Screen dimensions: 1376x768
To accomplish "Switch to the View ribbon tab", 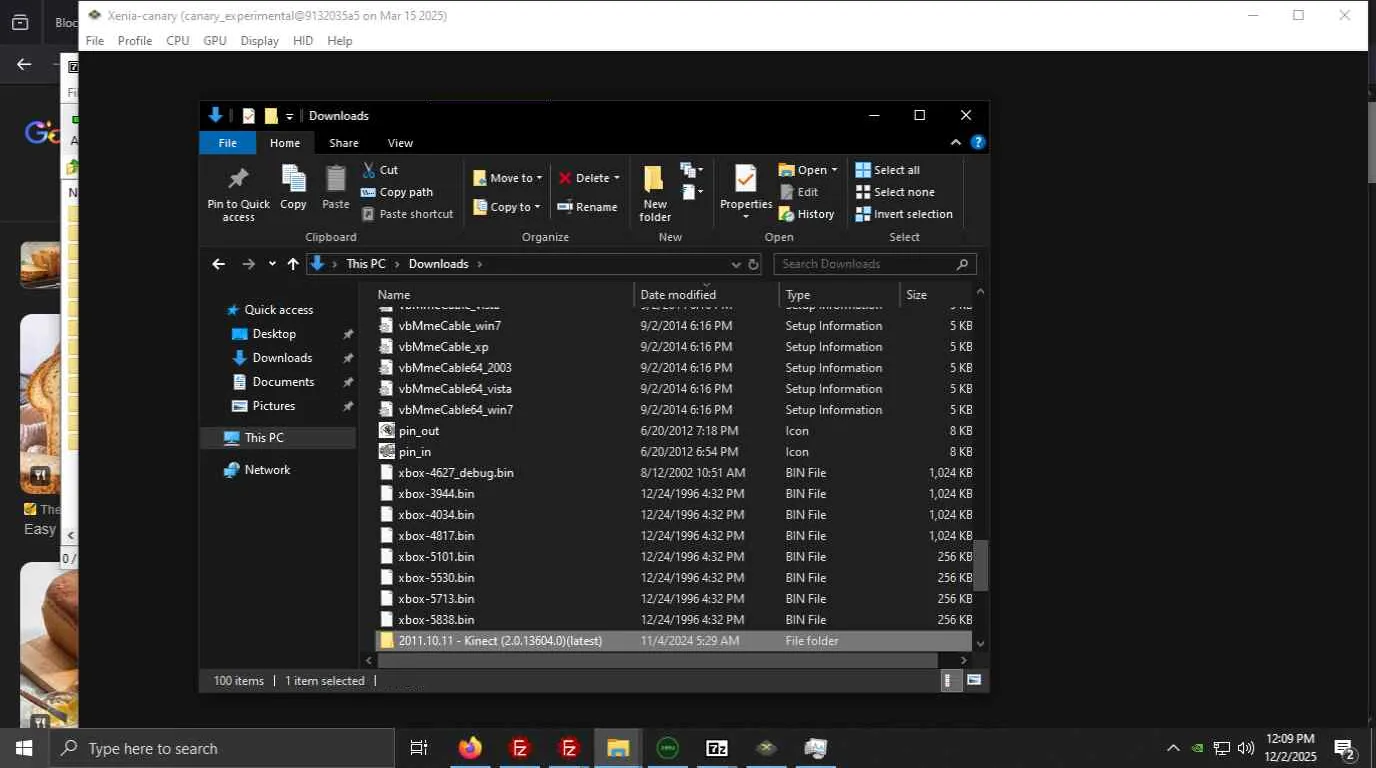I will point(400,143).
